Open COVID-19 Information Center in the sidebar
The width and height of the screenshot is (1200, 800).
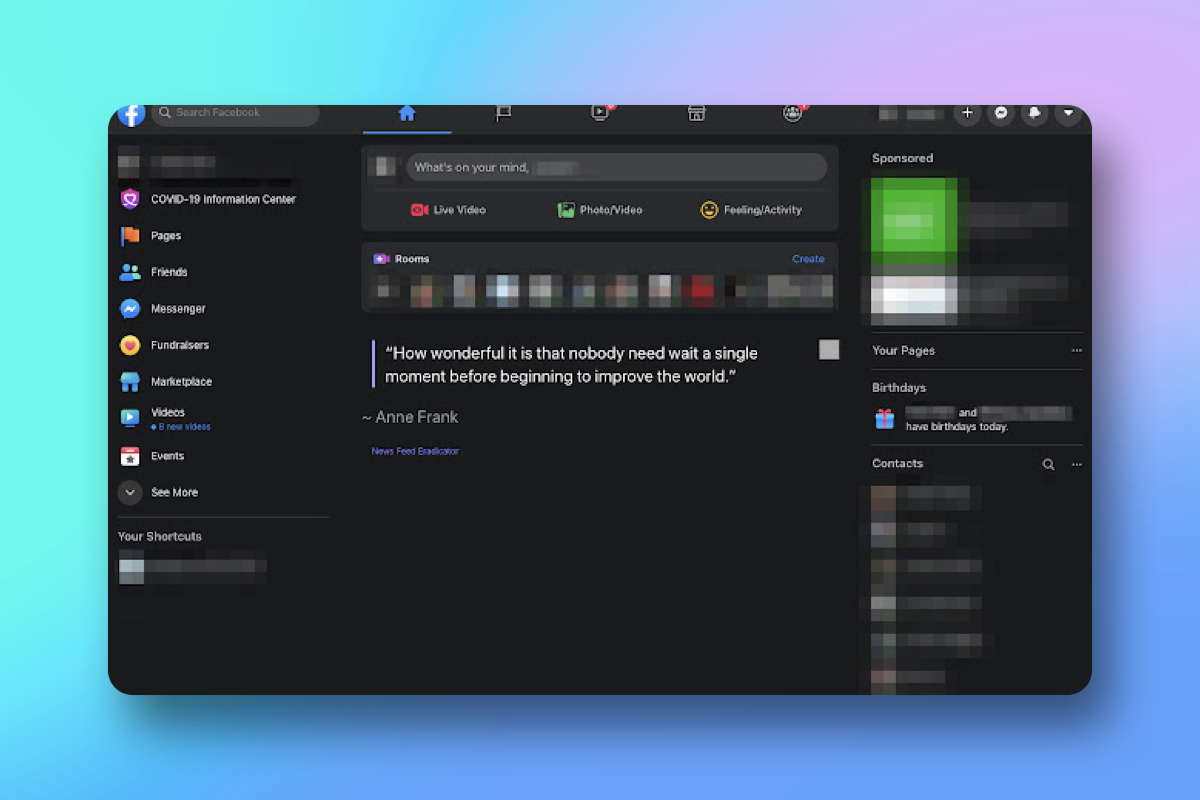pyautogui.click(x=222, y=199)
